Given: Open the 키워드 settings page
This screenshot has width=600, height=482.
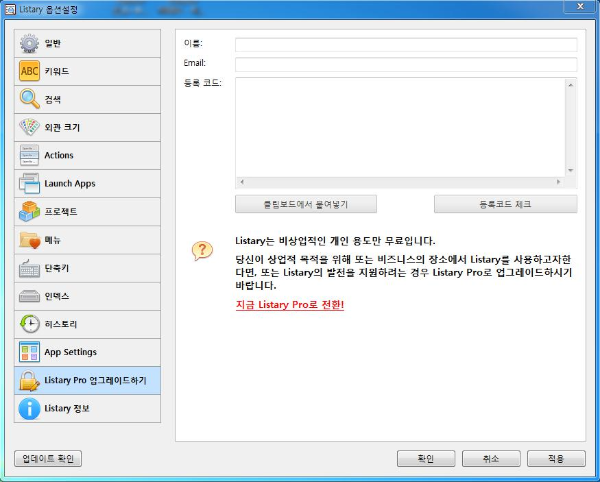Looking at the screenshot, I should [87, 72].
